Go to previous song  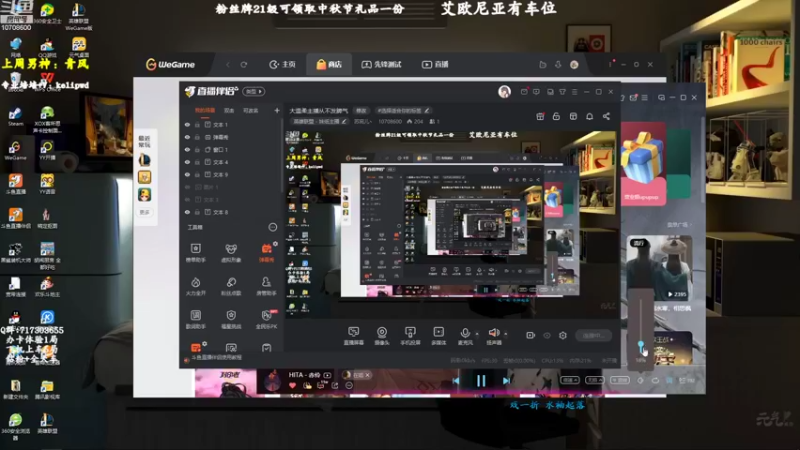pyautogui.click(x=456, y=381)
